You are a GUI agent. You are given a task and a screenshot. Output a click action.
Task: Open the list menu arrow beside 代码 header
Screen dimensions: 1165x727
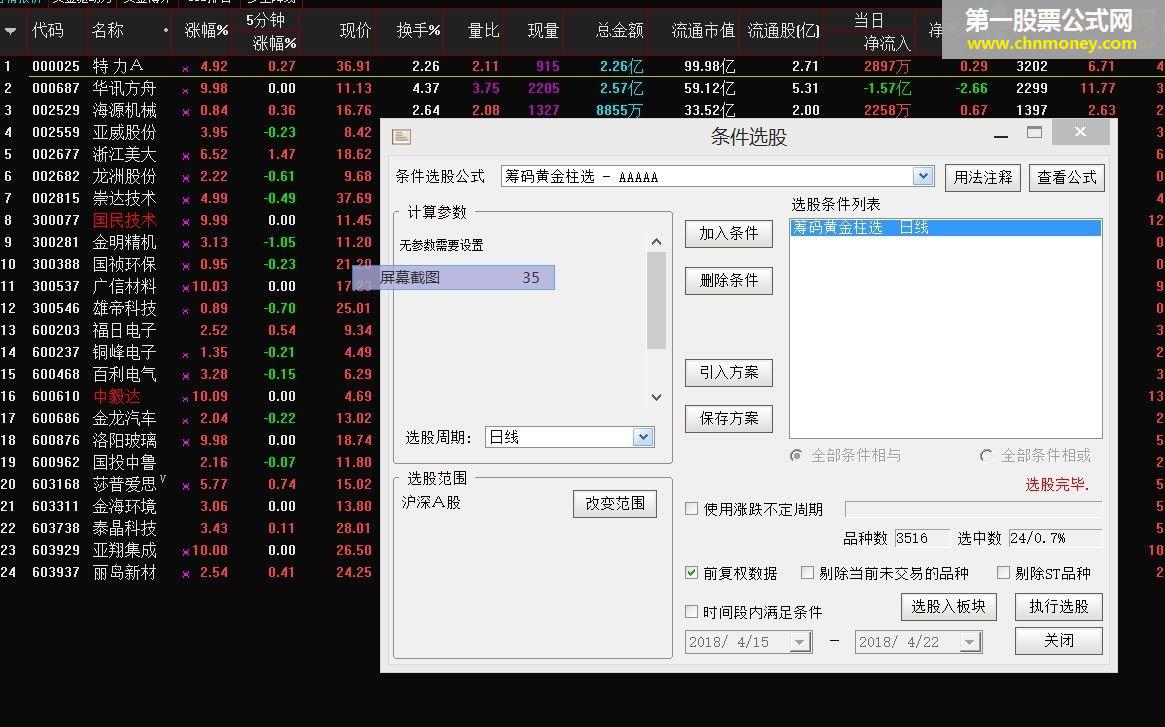point(10,31)
